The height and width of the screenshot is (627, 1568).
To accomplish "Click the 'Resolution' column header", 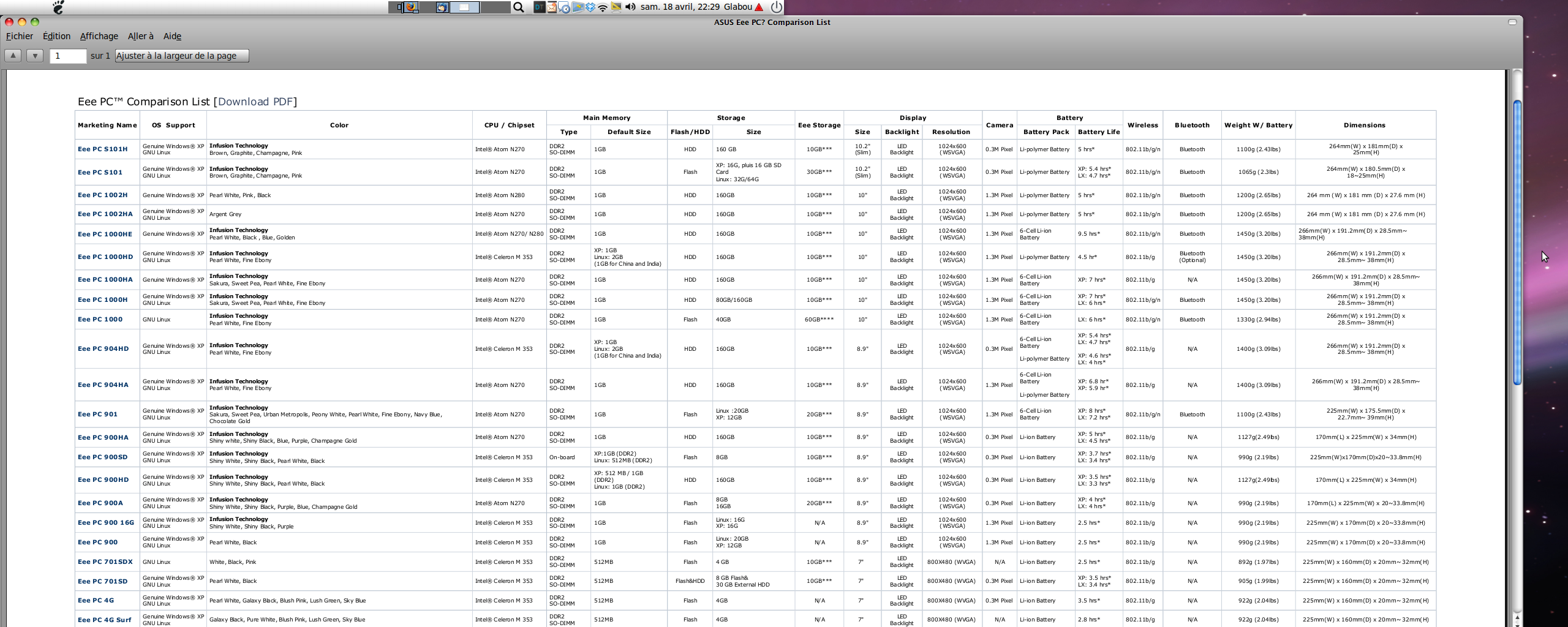I will pyautogui.click(x=951, y=132).
